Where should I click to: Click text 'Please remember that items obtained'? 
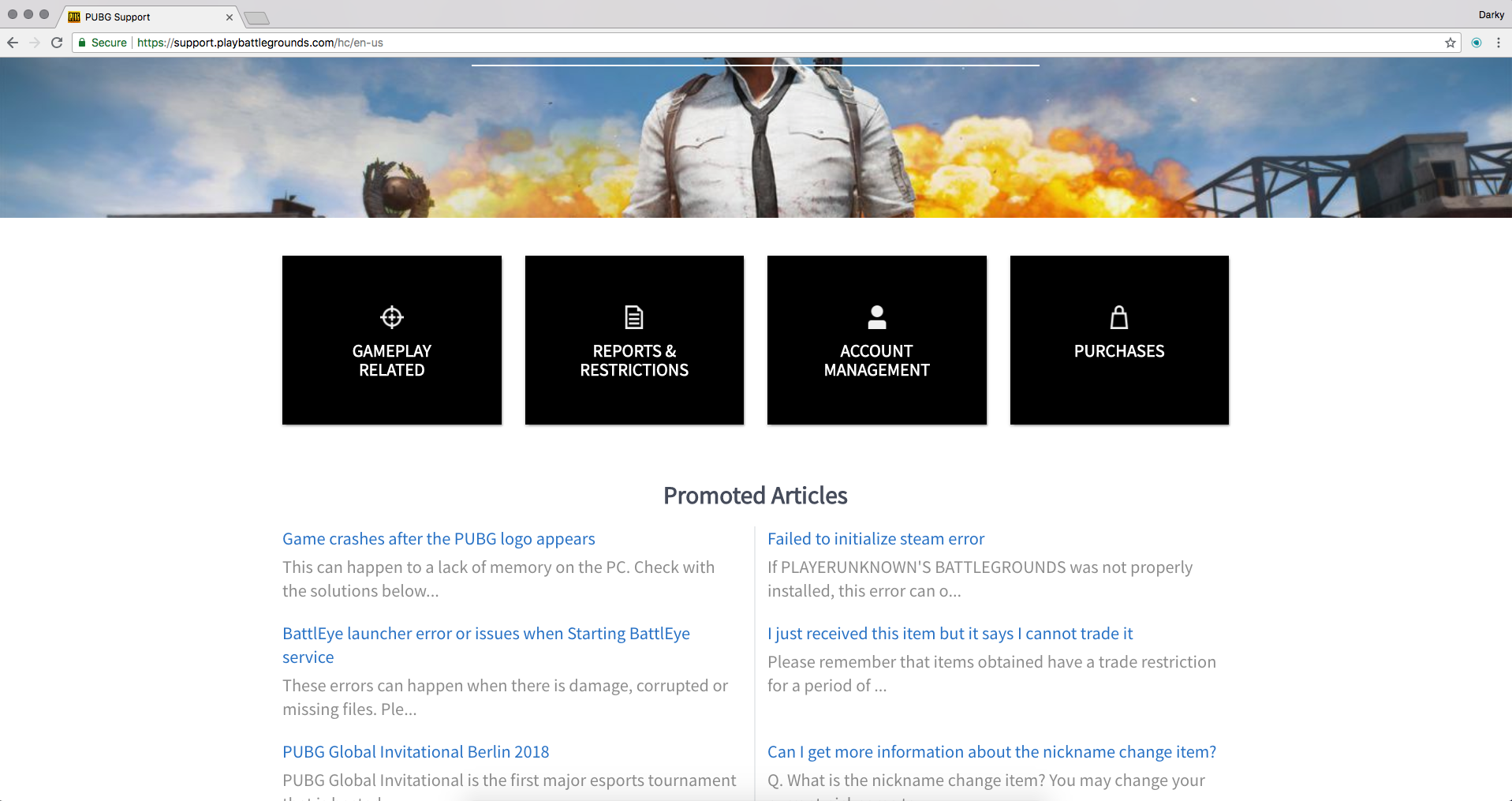coord(905,662)
